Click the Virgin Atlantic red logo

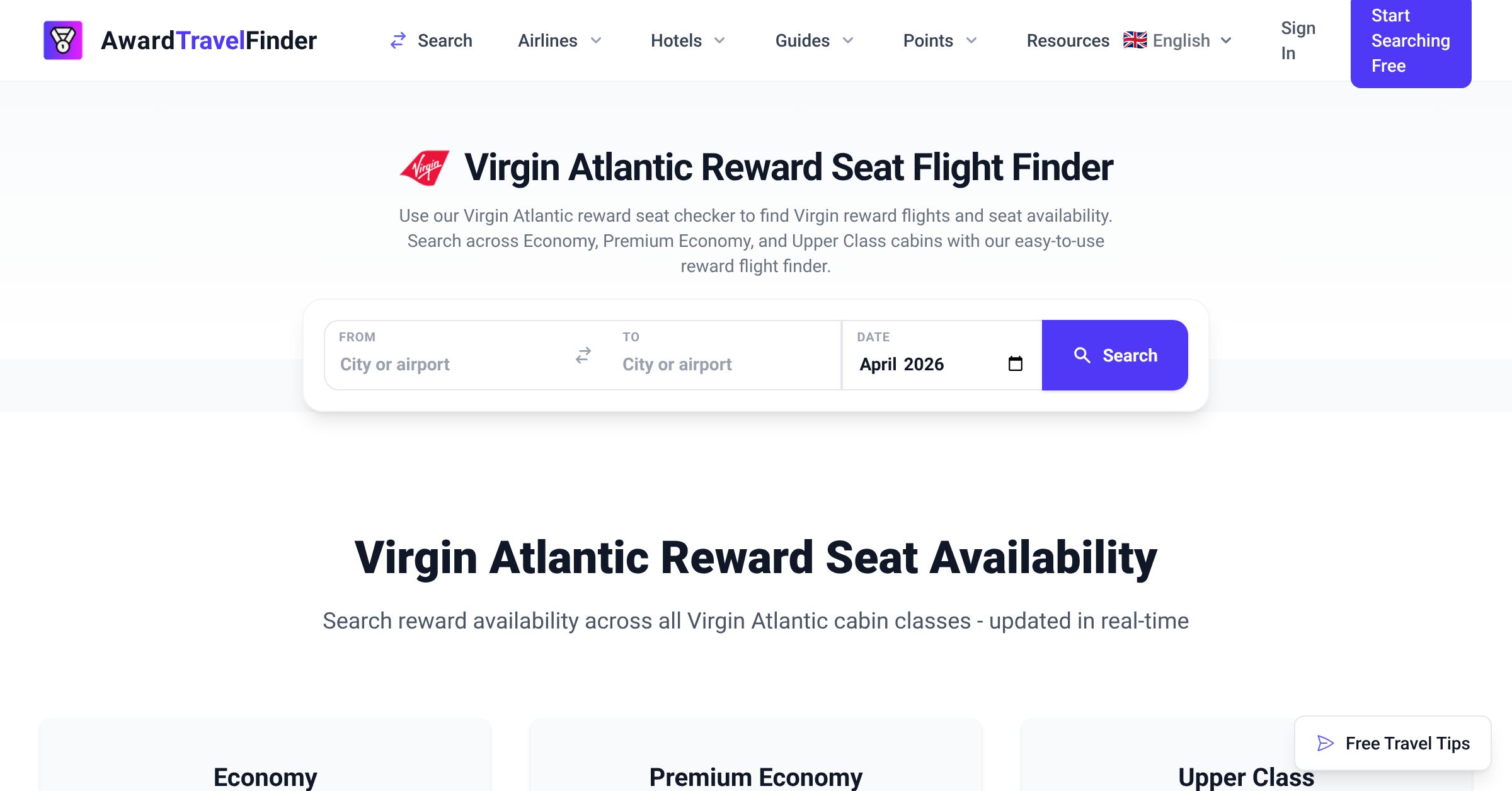[x=425, y=168]
